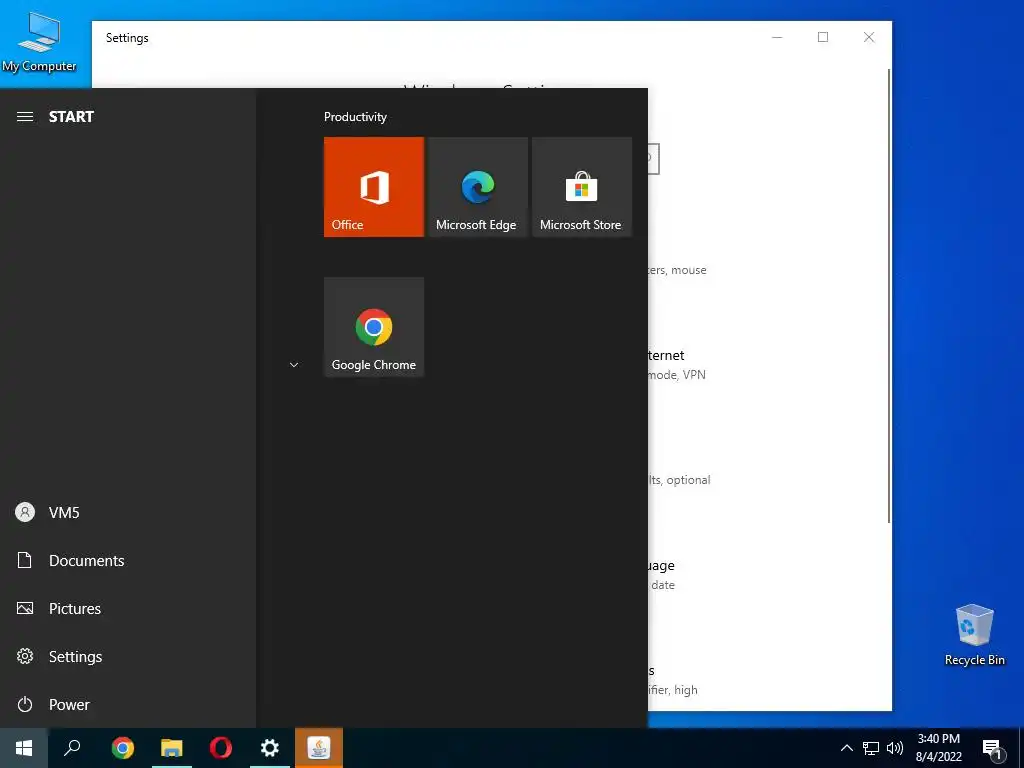This screenshot has height=768, width=1024.
Task: Launch Microsoft Edge tile
Action: tap(477, 187)
